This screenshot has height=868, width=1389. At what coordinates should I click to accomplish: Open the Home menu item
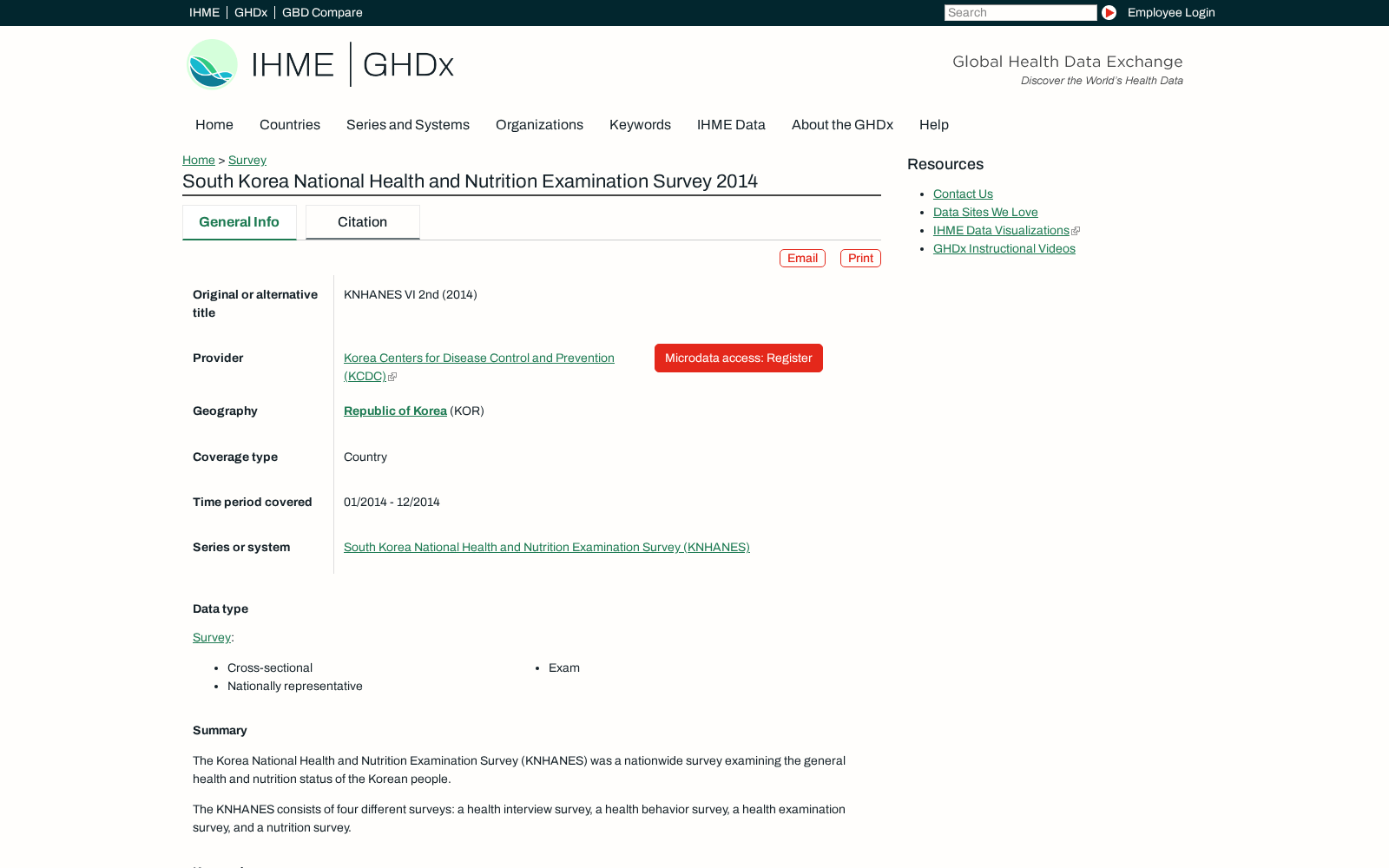click(214, 125)
